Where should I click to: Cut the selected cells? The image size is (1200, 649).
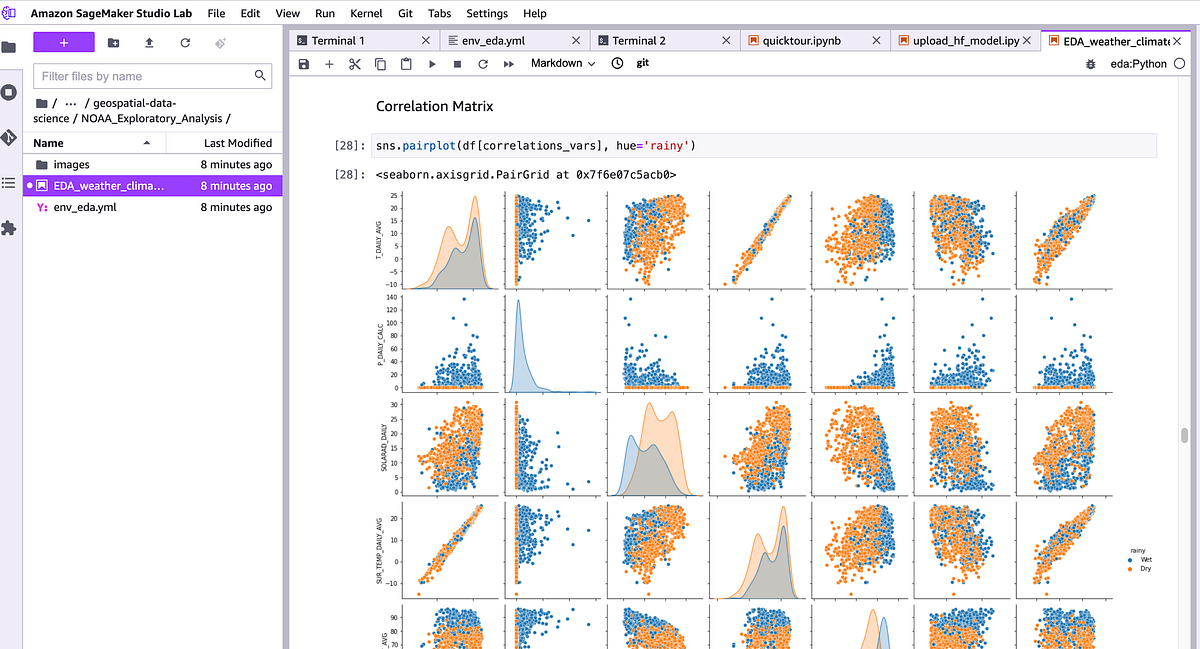pyautogui.click(x=354, y=63)
